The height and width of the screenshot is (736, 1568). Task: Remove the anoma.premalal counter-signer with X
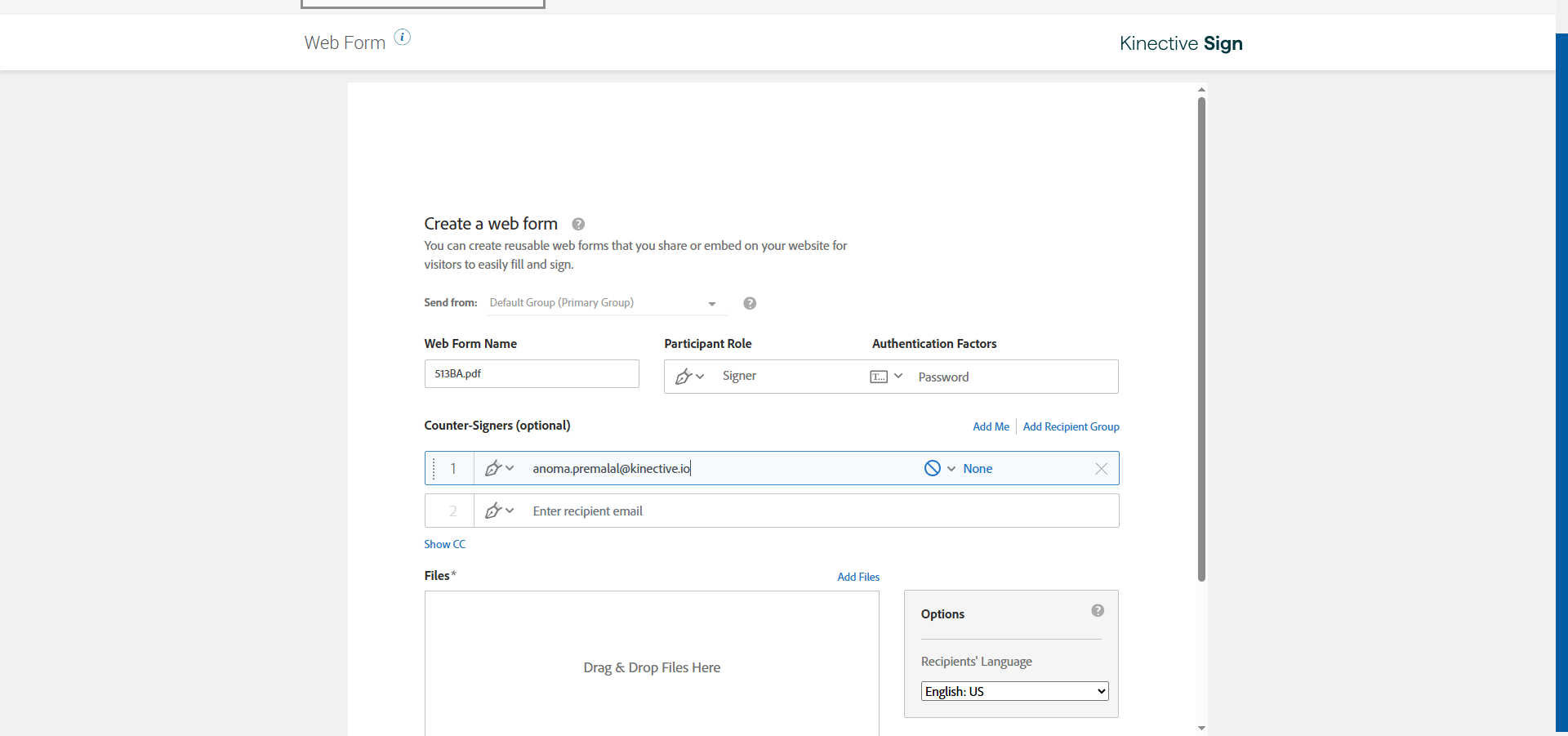point(1101,468)
